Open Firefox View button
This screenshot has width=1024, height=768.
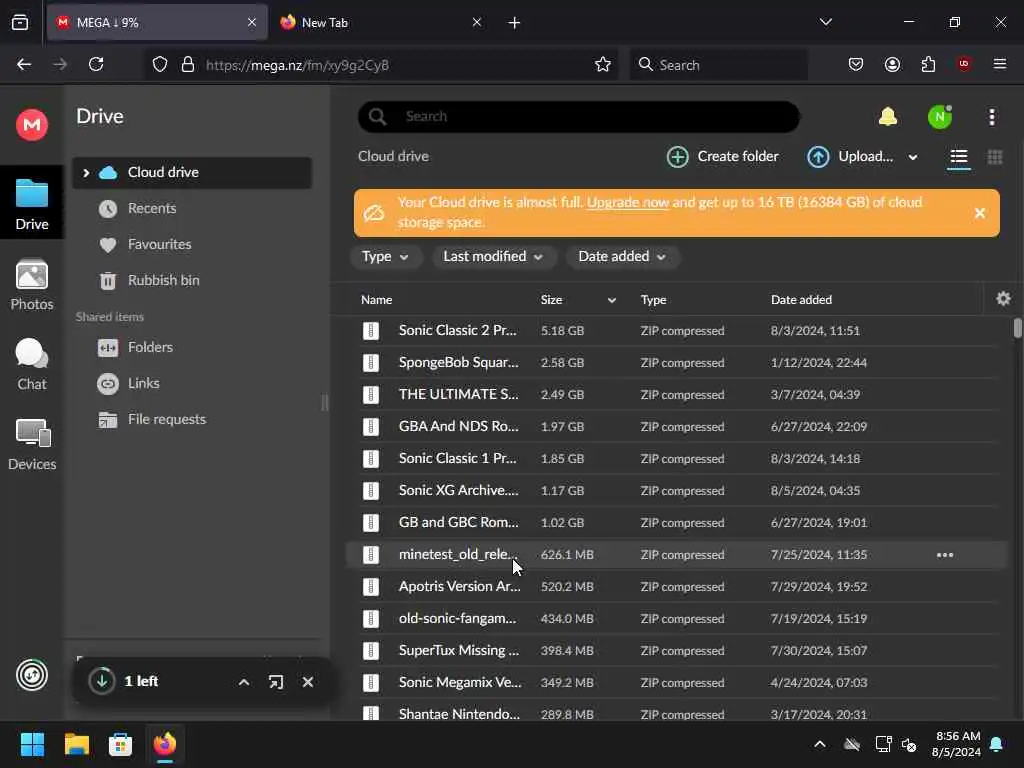(x=20, y=22)
